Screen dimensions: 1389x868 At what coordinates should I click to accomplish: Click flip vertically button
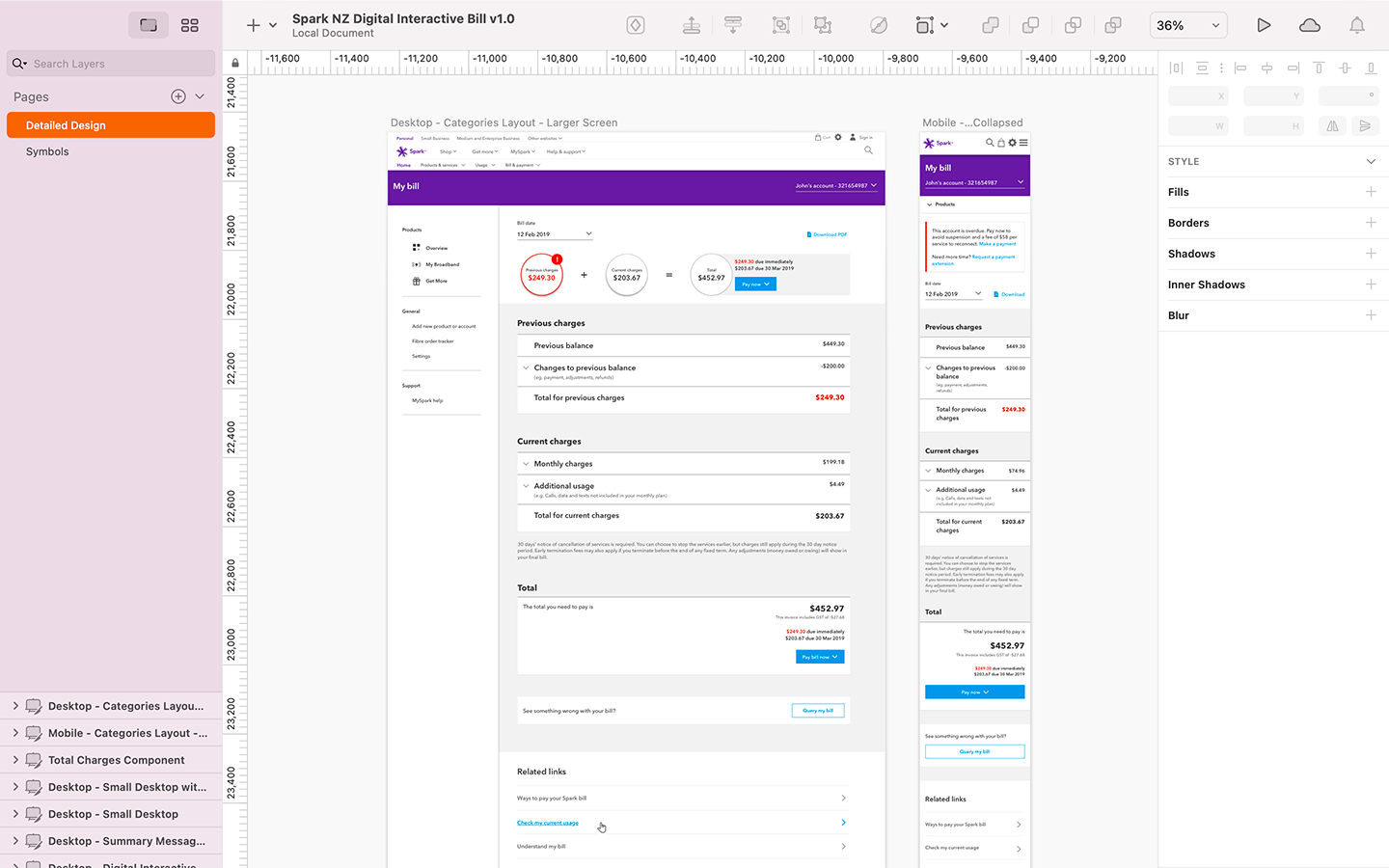(1364, 125)
